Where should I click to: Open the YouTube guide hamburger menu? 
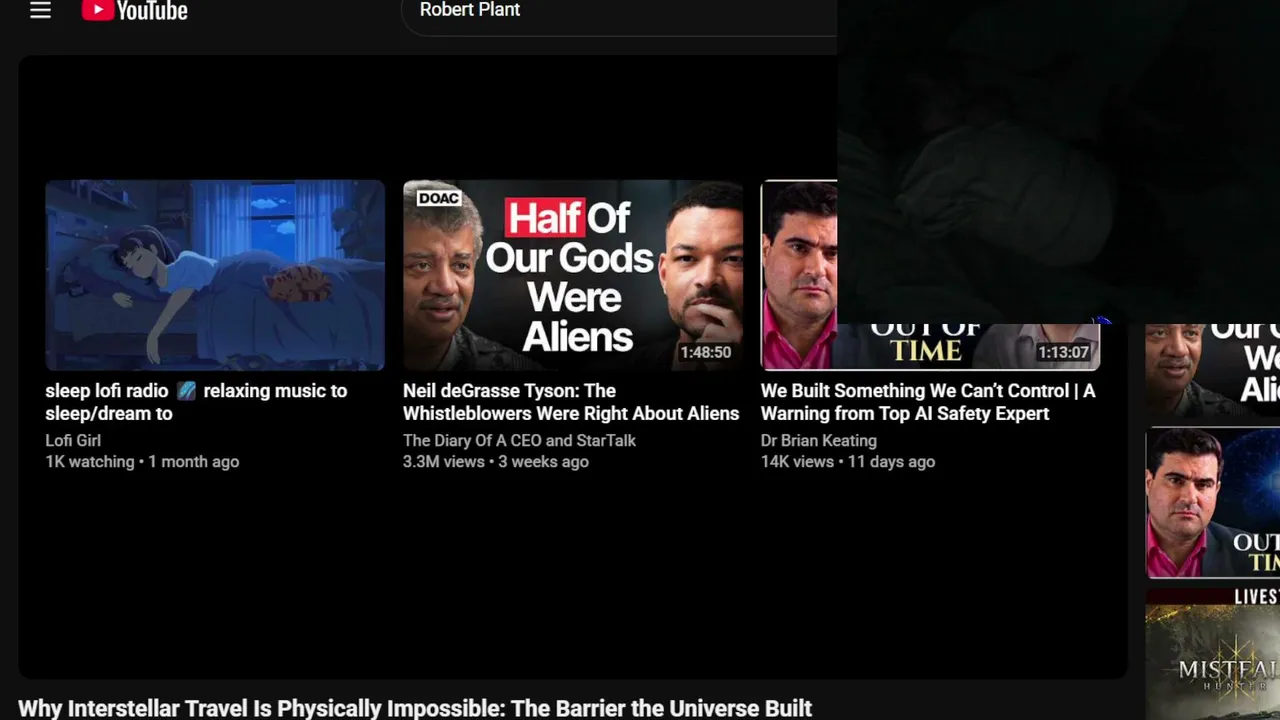[40, 11]
